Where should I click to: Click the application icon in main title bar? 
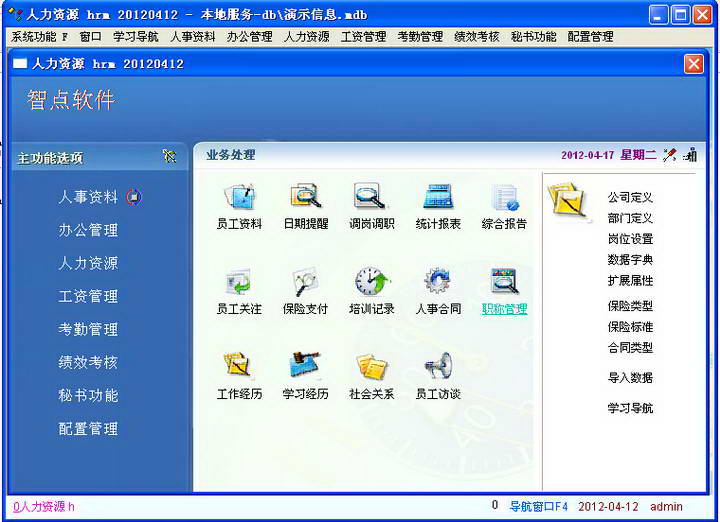16,15
